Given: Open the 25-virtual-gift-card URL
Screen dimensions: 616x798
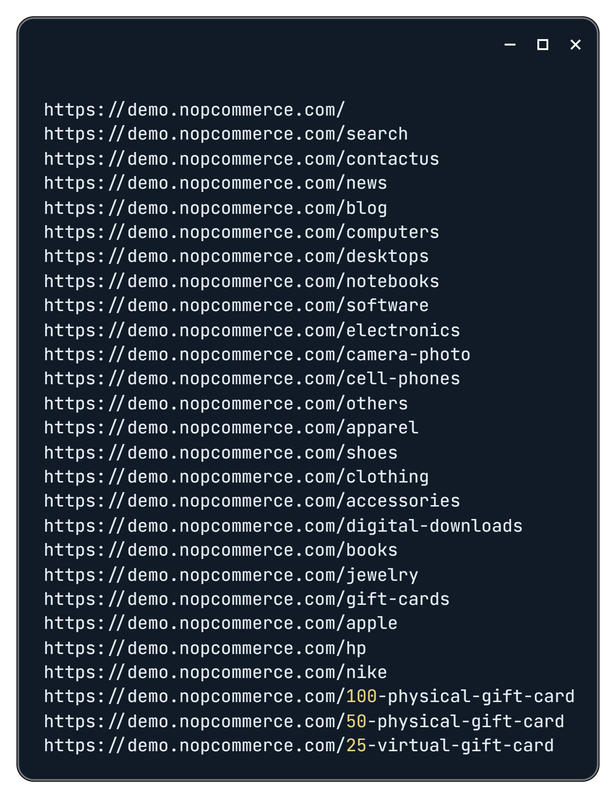Looking at the screenshot, I should tap(298, 746).
